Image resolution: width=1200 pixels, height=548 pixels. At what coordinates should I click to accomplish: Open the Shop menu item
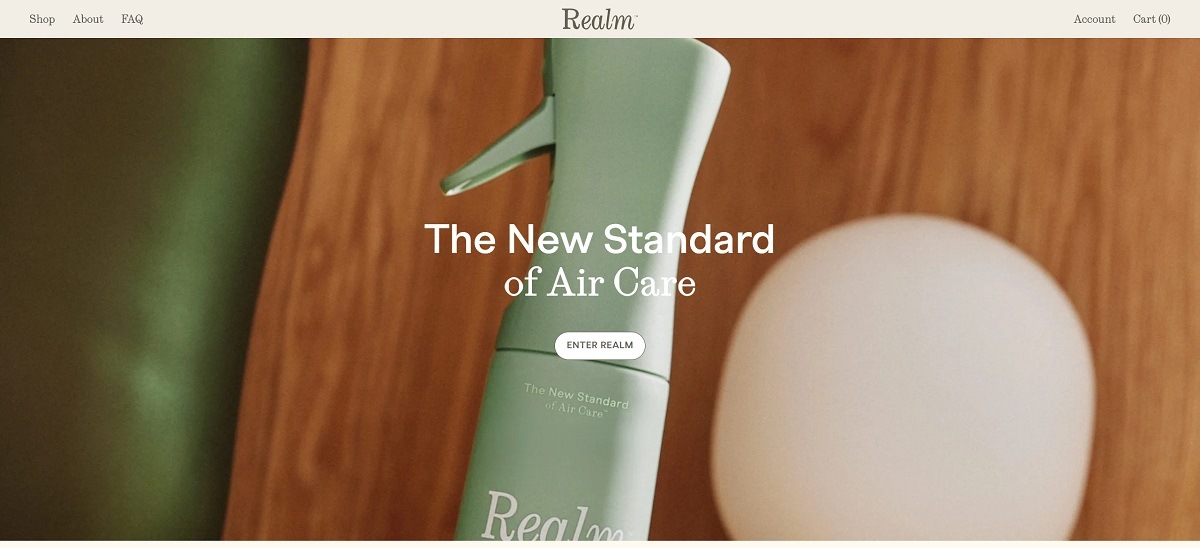(42, 19)
